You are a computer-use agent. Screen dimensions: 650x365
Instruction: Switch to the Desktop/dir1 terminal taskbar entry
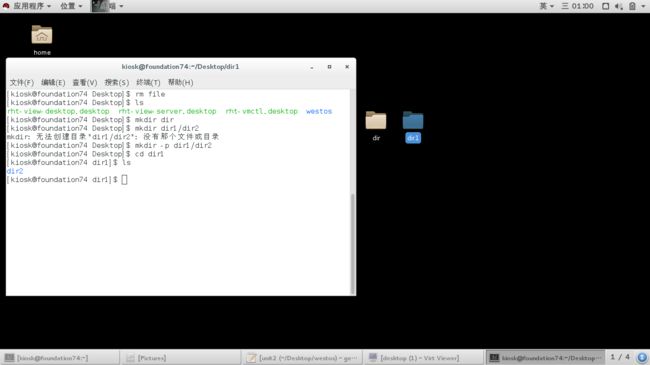pos(546,358)
